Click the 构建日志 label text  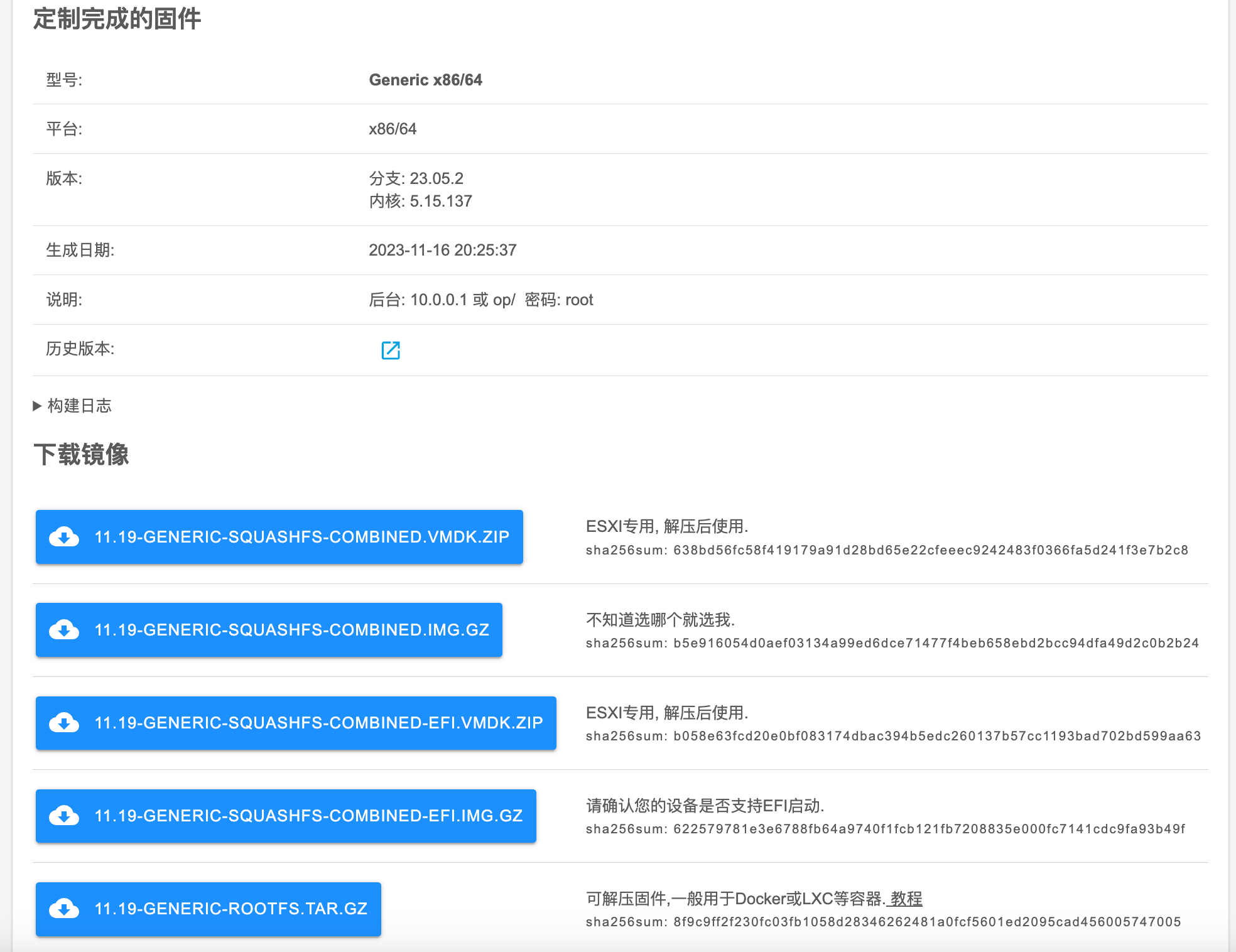point(80,406)
